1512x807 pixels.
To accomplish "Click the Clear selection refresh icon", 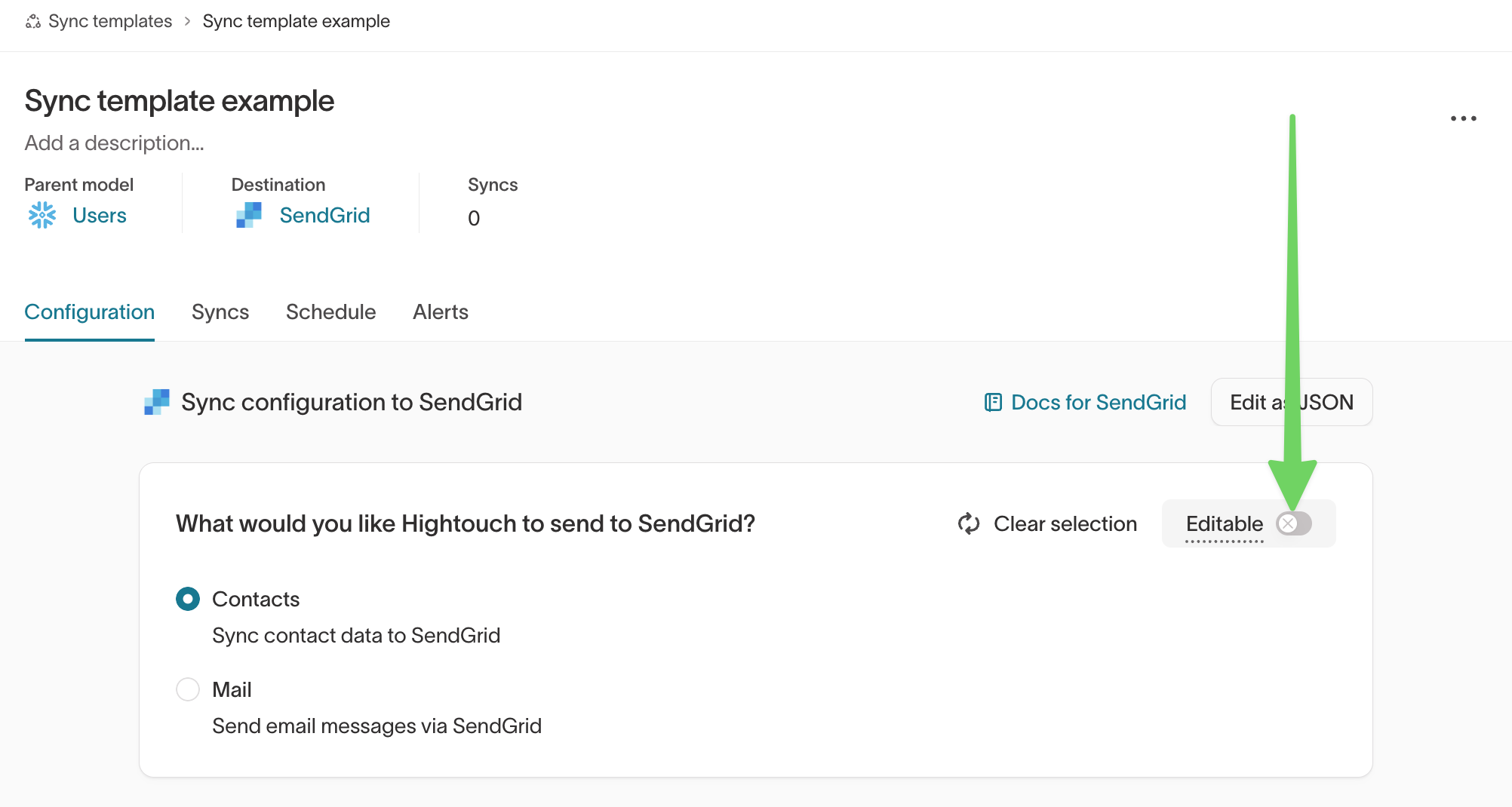I will pos(969,523).
